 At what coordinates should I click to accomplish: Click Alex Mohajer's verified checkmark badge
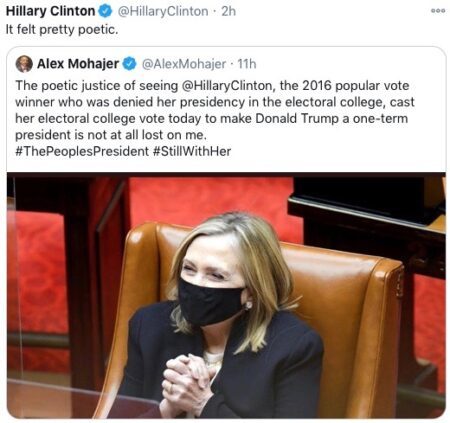[130, 63]
